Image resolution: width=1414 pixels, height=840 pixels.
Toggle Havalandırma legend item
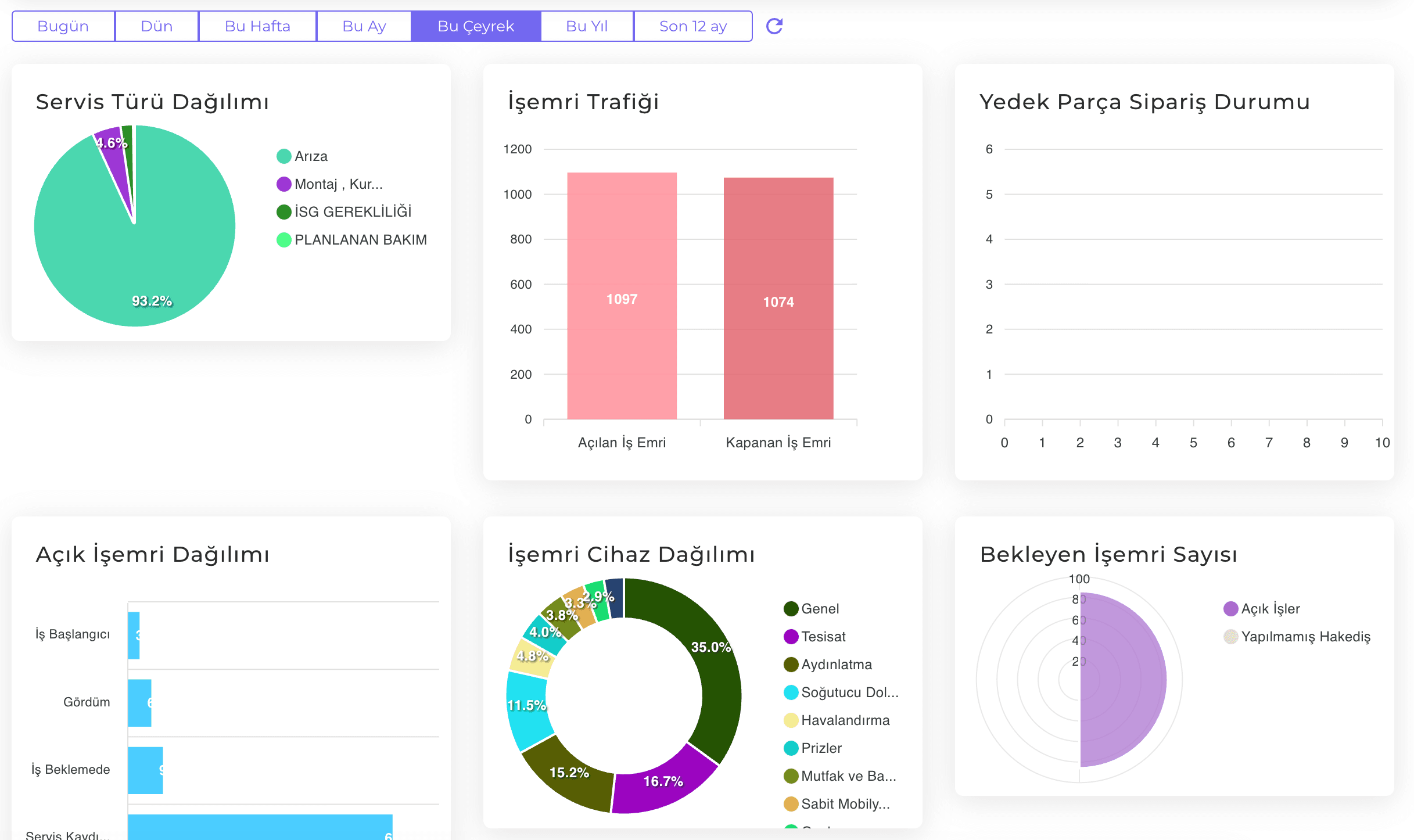[837, 720]
